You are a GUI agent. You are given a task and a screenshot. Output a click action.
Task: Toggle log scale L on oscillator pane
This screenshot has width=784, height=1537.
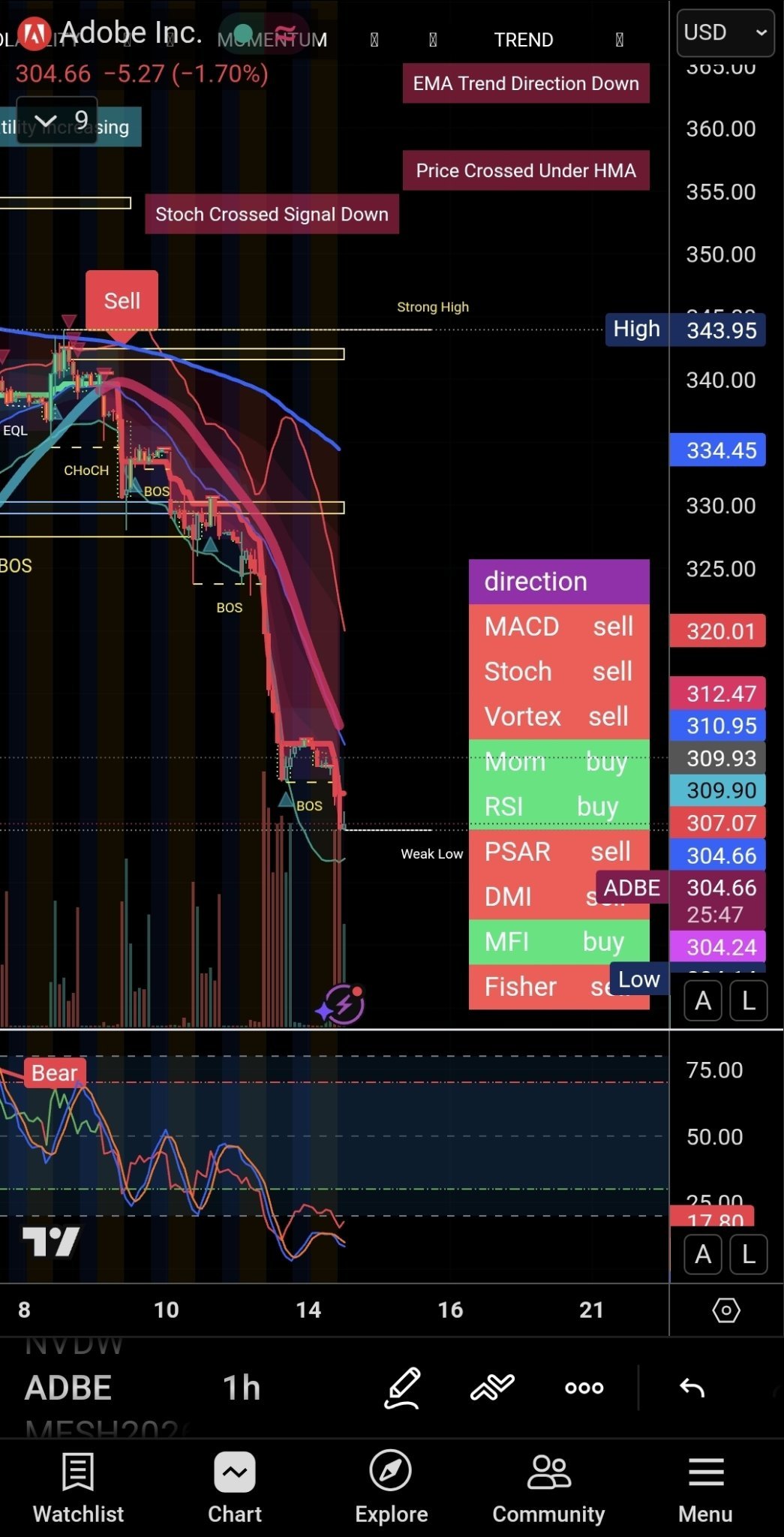[x=748, y=1254]
